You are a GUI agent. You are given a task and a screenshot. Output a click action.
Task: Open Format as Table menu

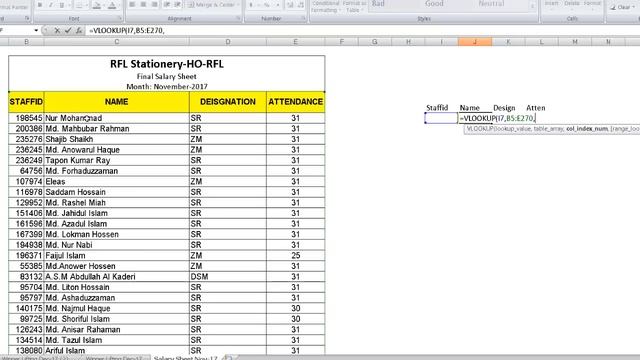[x=353, y=6]
